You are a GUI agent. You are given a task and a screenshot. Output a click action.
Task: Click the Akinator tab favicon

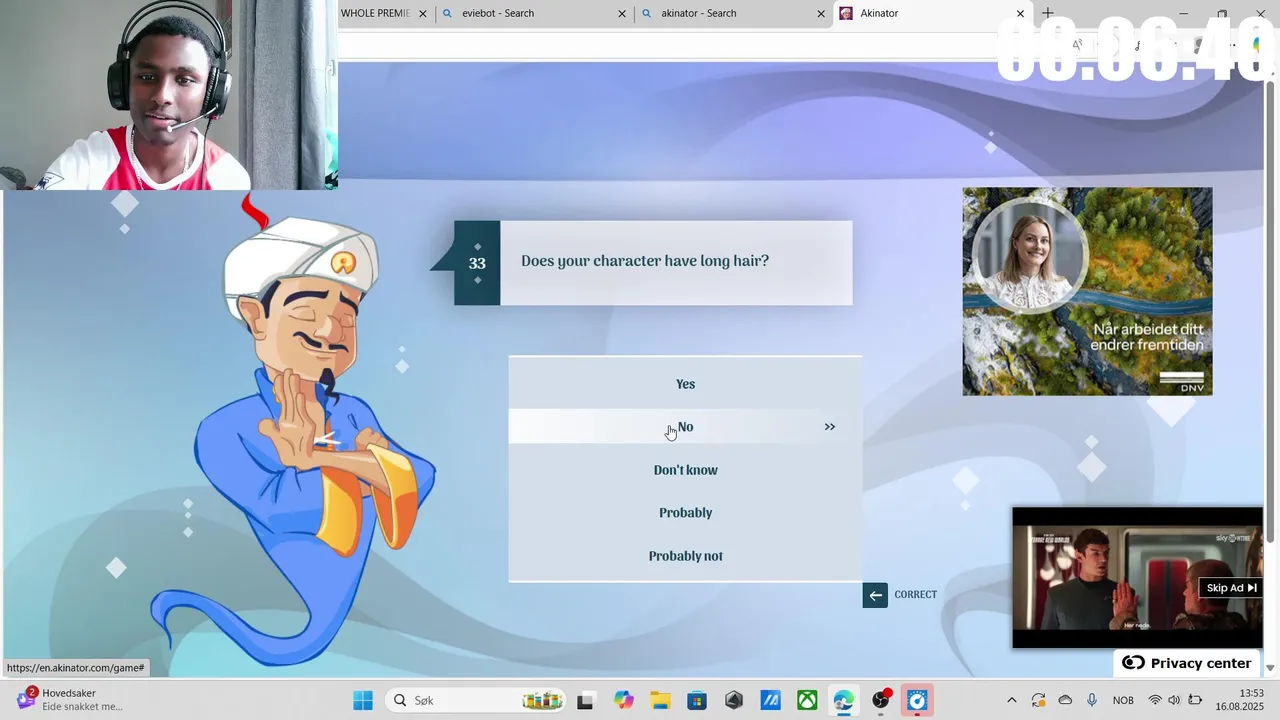pyautogui.click(x=847, y=13)
